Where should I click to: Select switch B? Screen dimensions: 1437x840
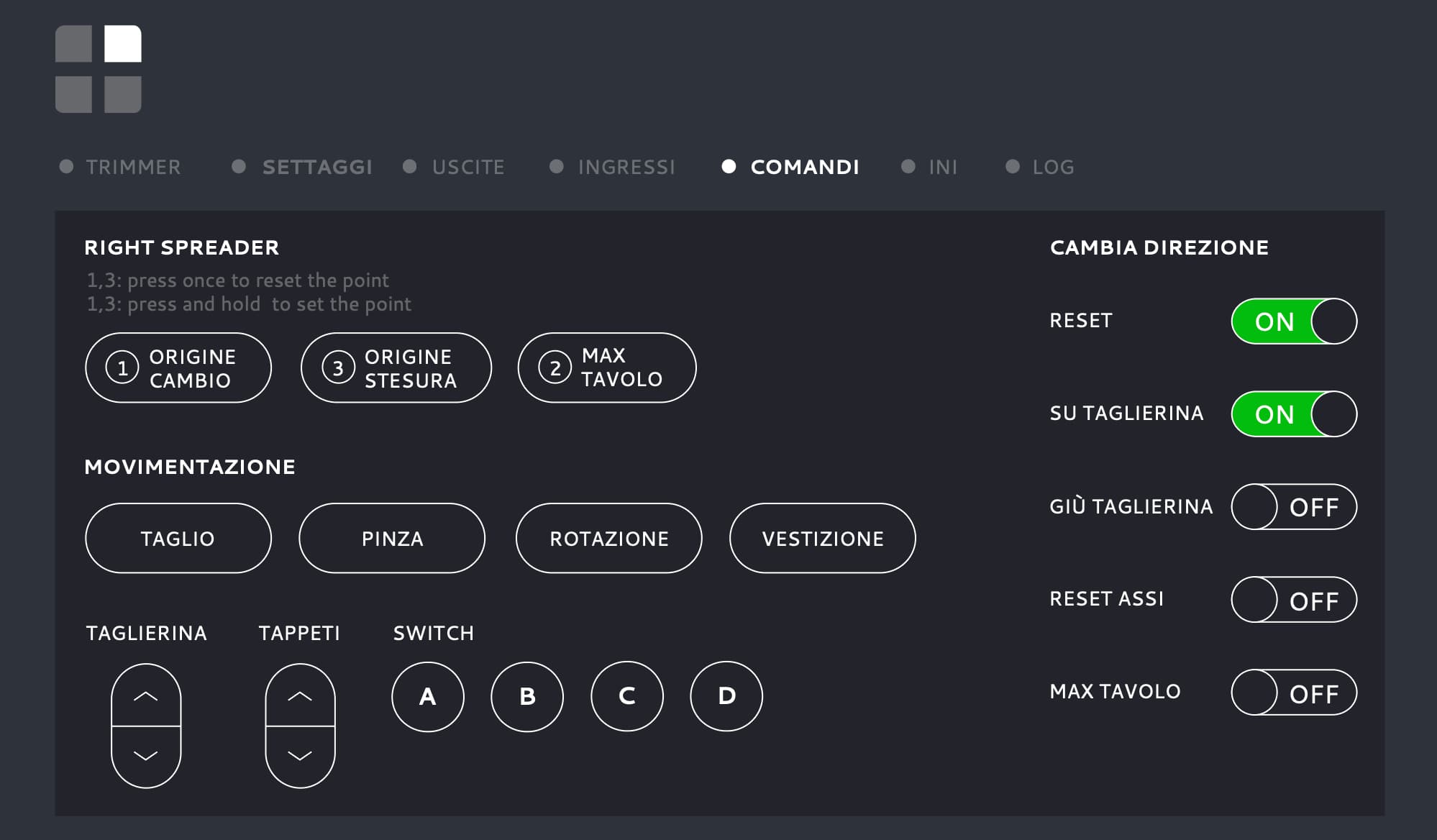527,696
